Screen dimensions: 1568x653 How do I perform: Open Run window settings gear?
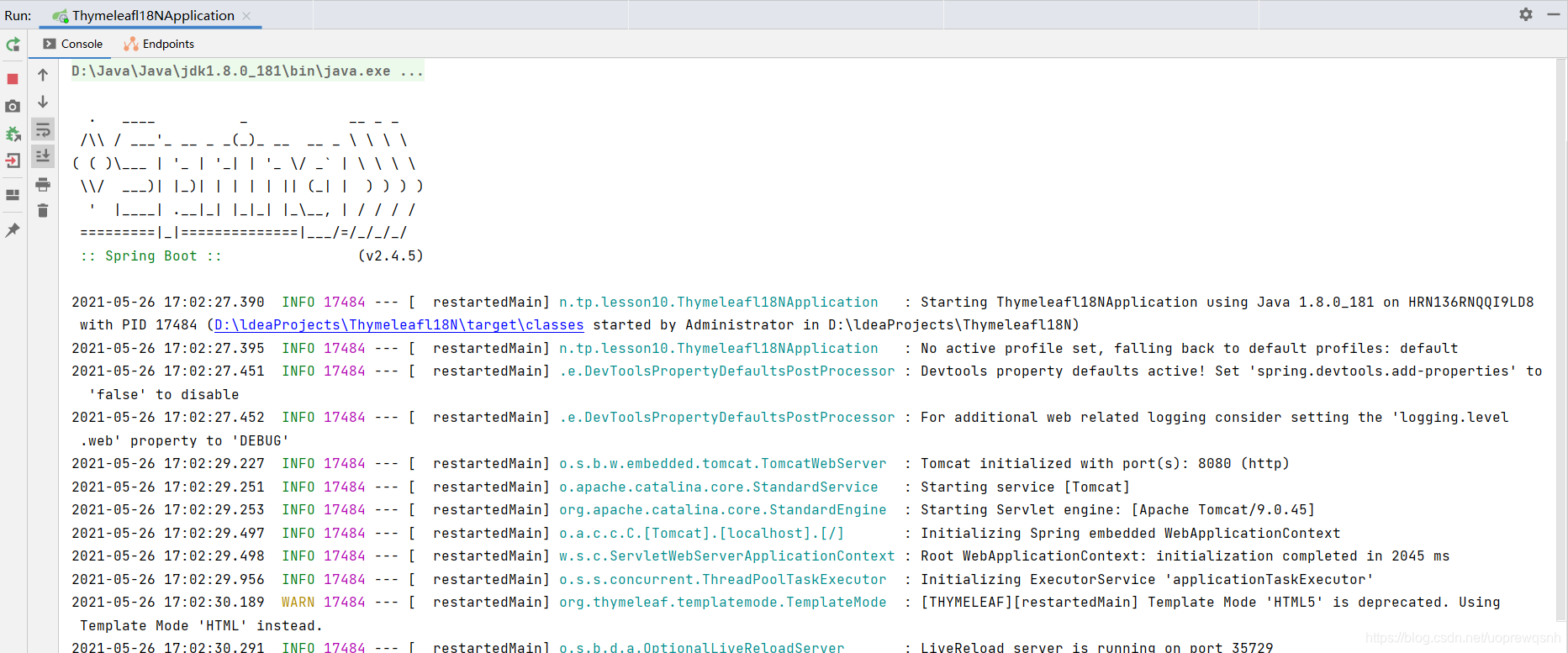click(x=1526, y=14)
